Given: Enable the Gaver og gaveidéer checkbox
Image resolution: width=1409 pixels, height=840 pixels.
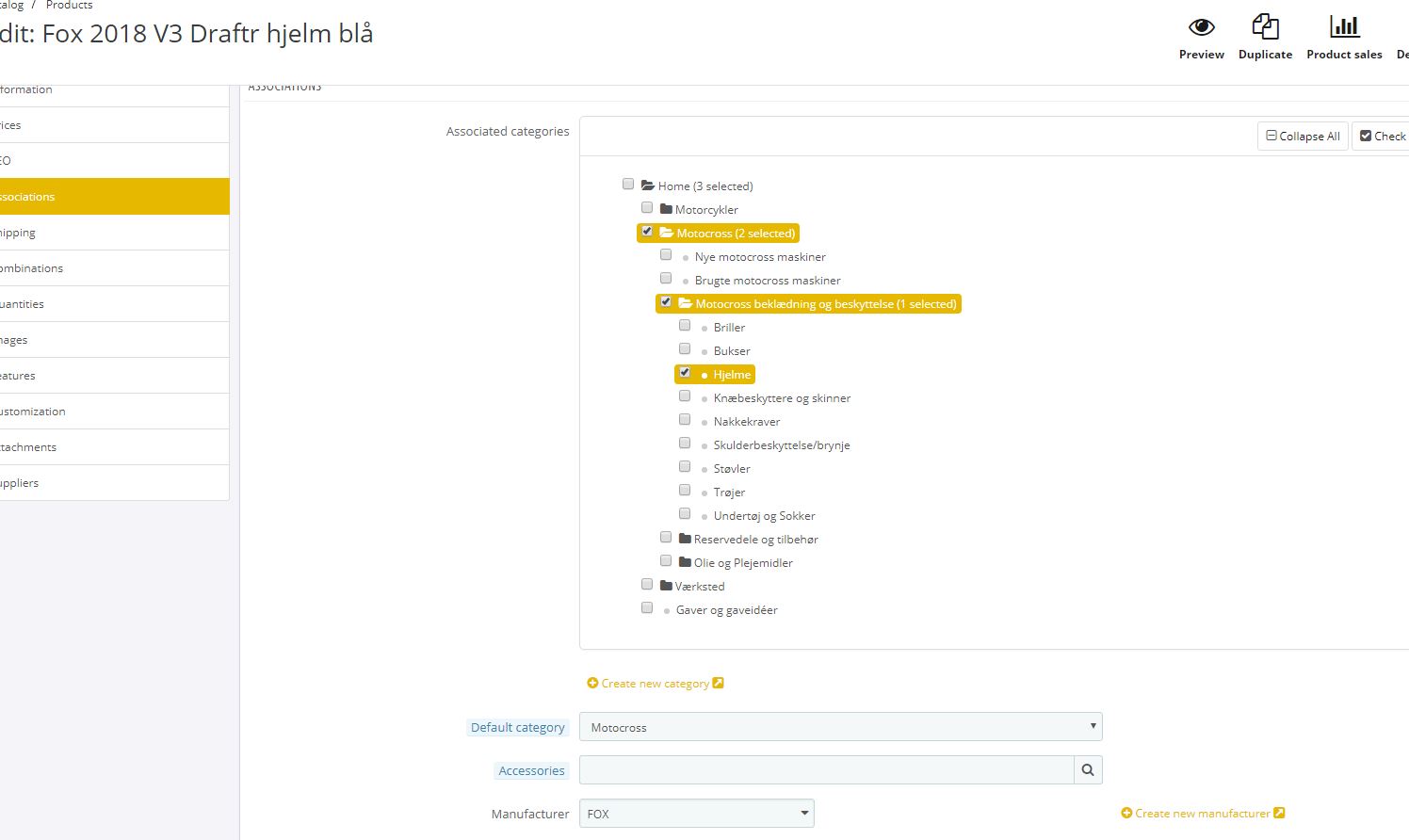Looking at the screenshot, I should 647,608.
